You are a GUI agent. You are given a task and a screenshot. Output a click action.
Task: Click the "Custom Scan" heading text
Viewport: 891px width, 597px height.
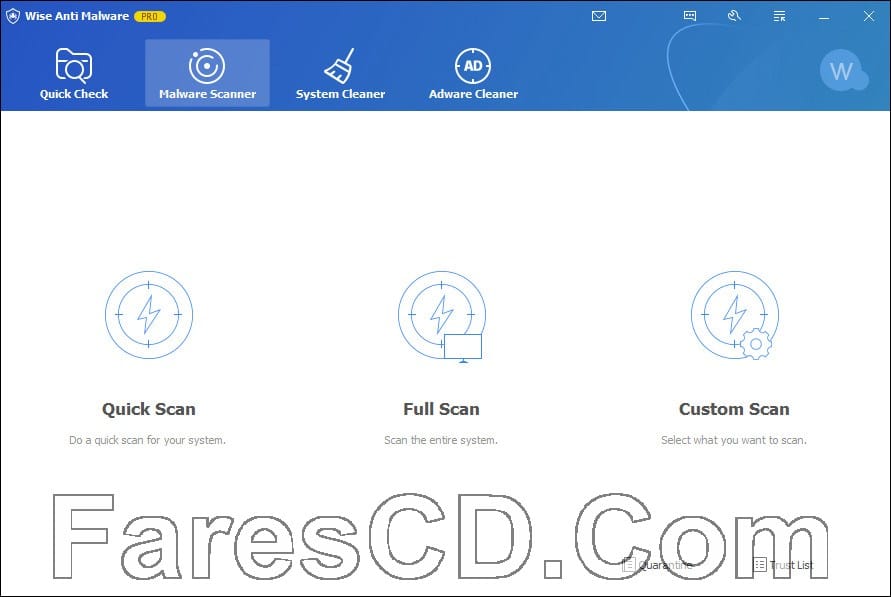point(734,409)
